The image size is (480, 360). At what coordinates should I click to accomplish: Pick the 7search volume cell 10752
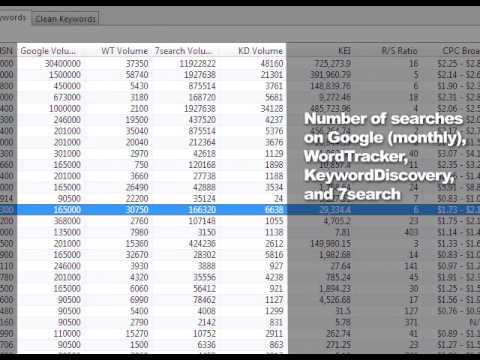[x=204, y=334]
